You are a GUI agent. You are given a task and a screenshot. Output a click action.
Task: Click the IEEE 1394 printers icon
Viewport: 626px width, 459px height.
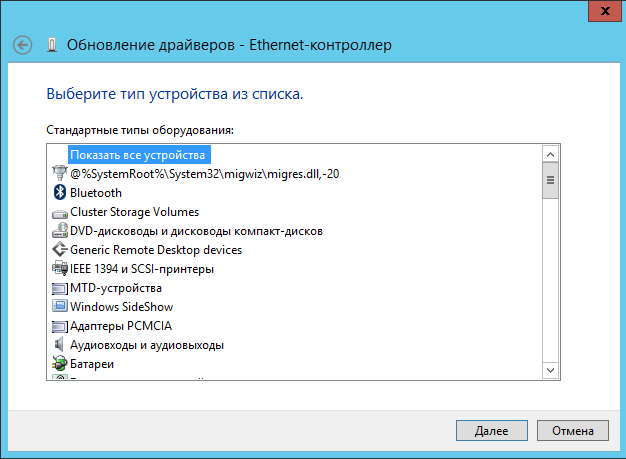pos(59,269)
